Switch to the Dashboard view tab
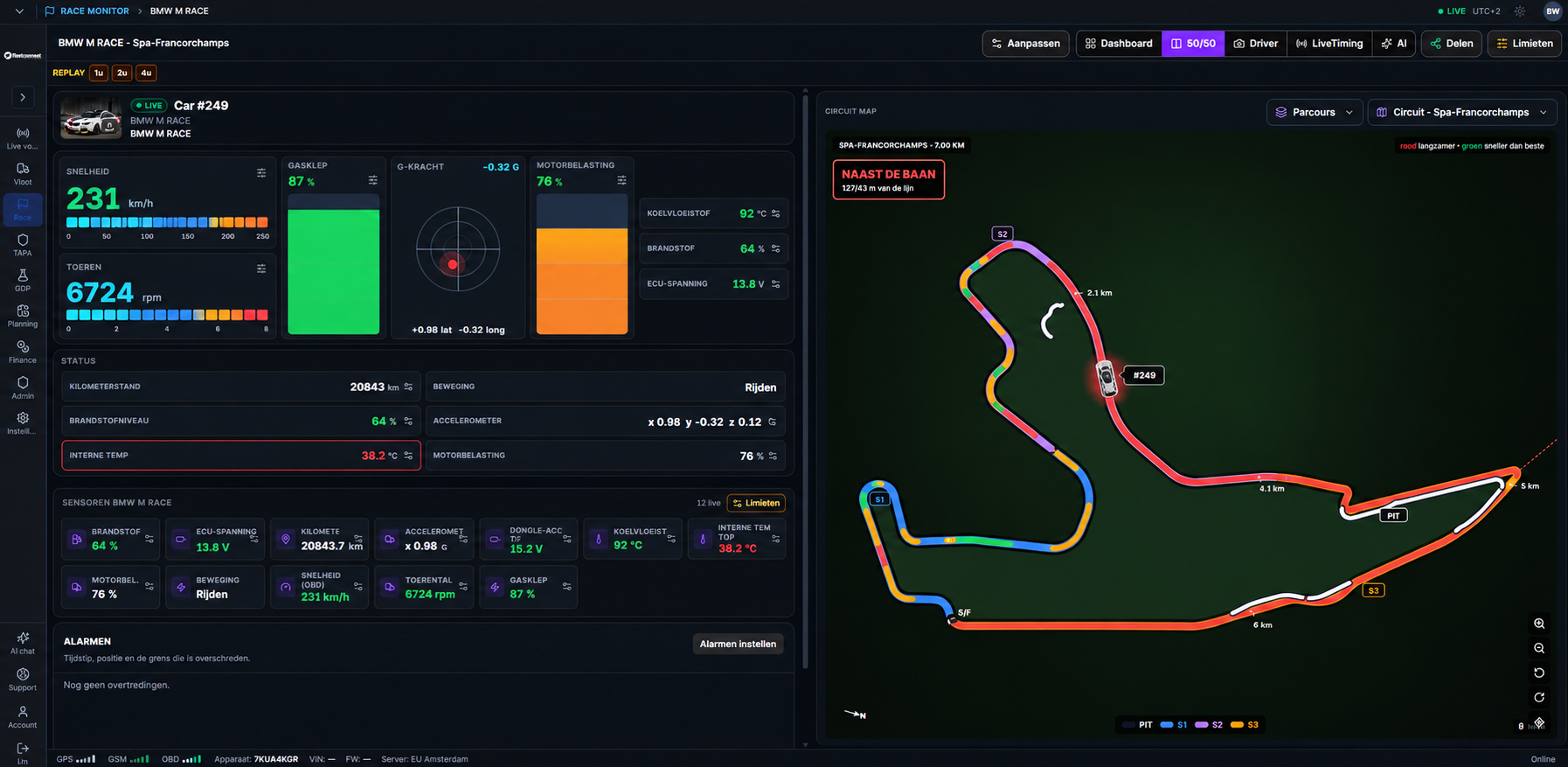 pos(1119,43)
